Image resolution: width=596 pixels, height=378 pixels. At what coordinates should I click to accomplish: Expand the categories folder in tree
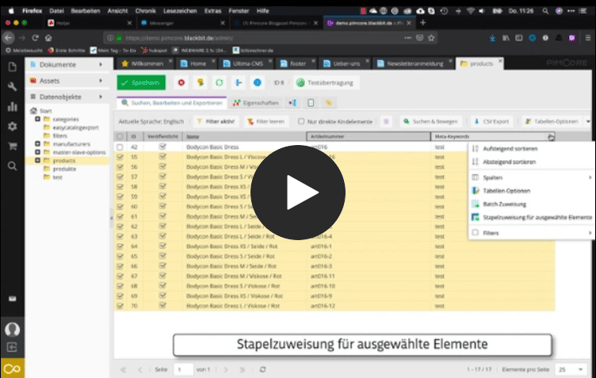[x=38, y=119]
